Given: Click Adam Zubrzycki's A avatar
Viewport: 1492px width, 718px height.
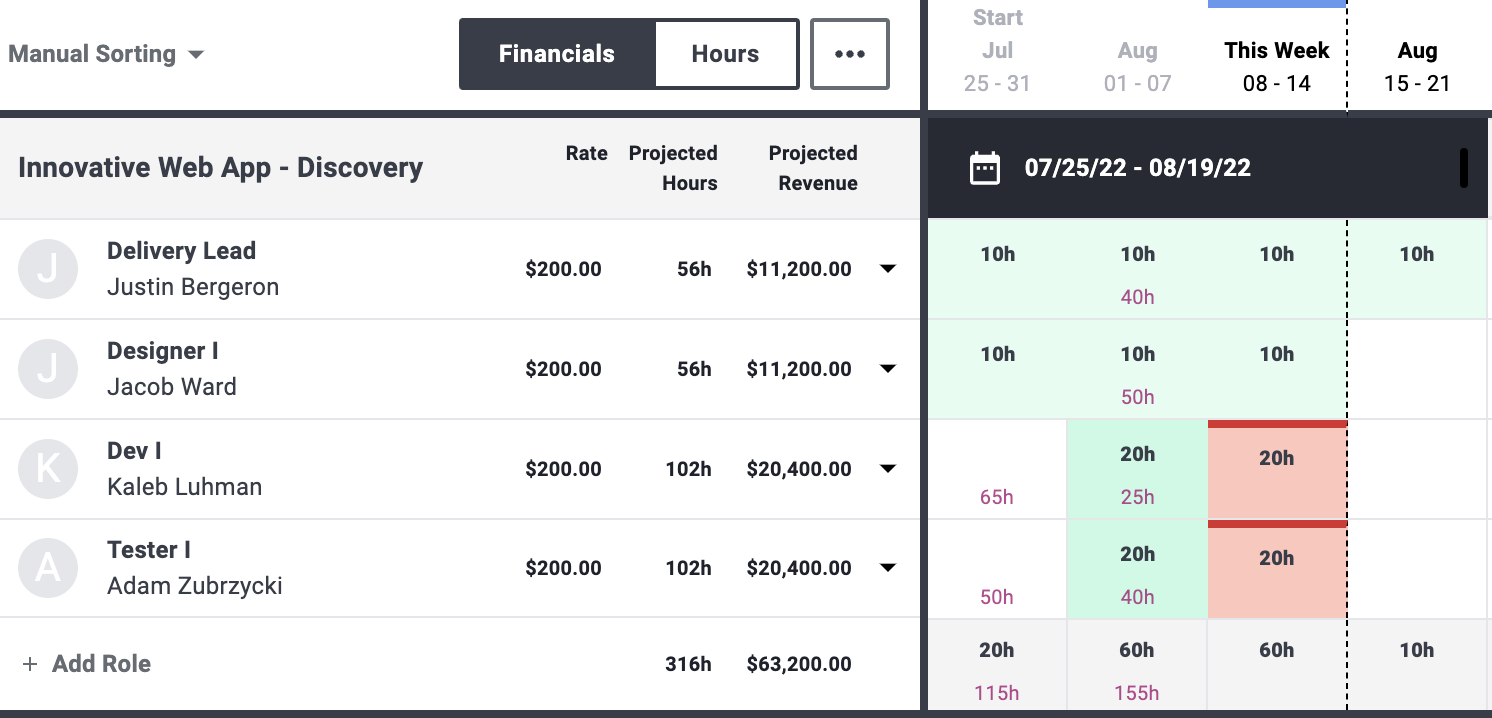Looking at the screenshot, I should click(x=48, y=568).
